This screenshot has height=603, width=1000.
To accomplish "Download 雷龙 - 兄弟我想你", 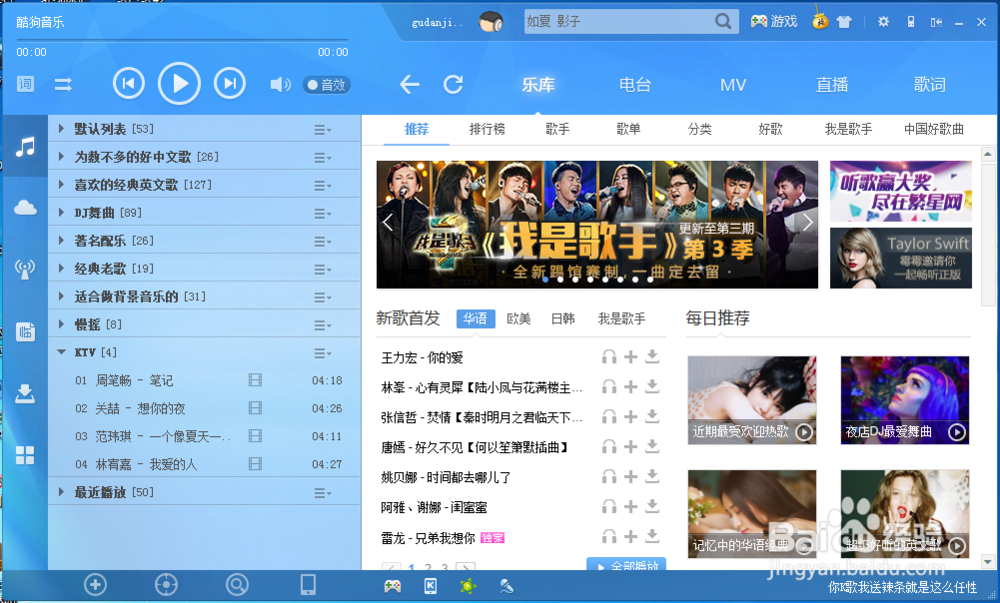I will pos(652,536).
